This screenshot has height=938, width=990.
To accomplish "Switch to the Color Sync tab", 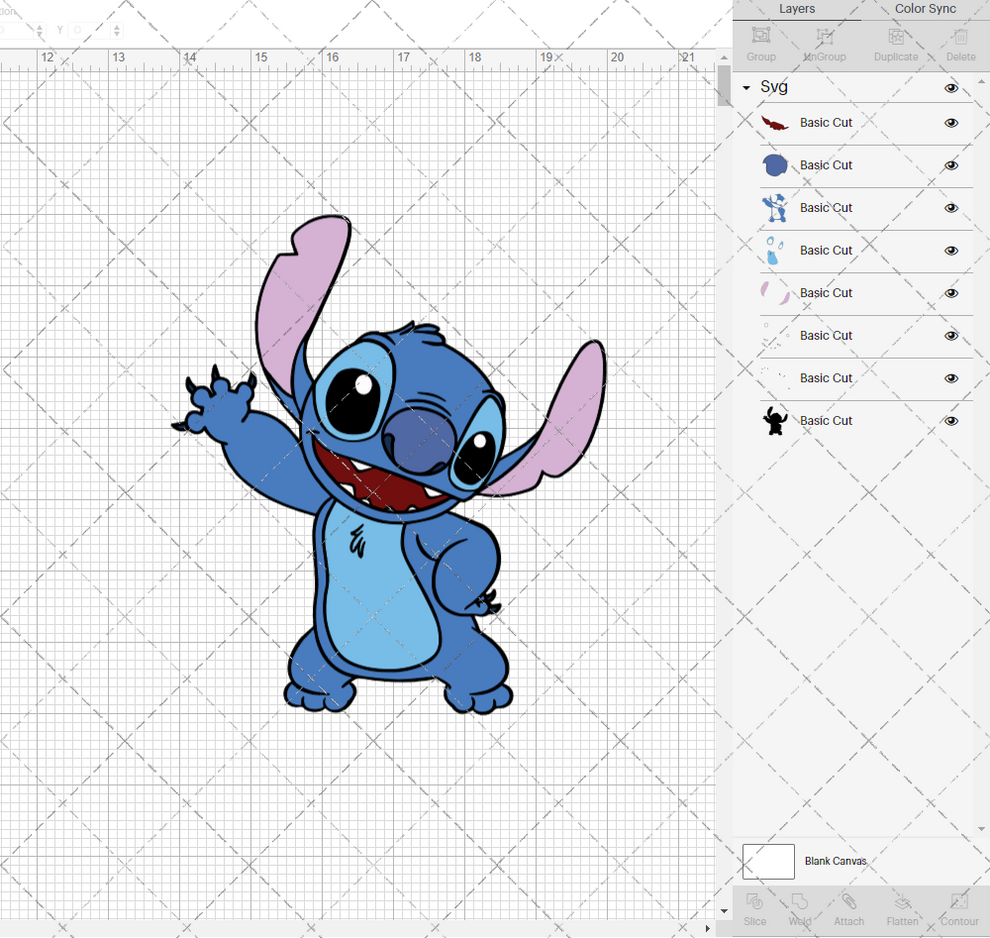I will tap(924, 9).
